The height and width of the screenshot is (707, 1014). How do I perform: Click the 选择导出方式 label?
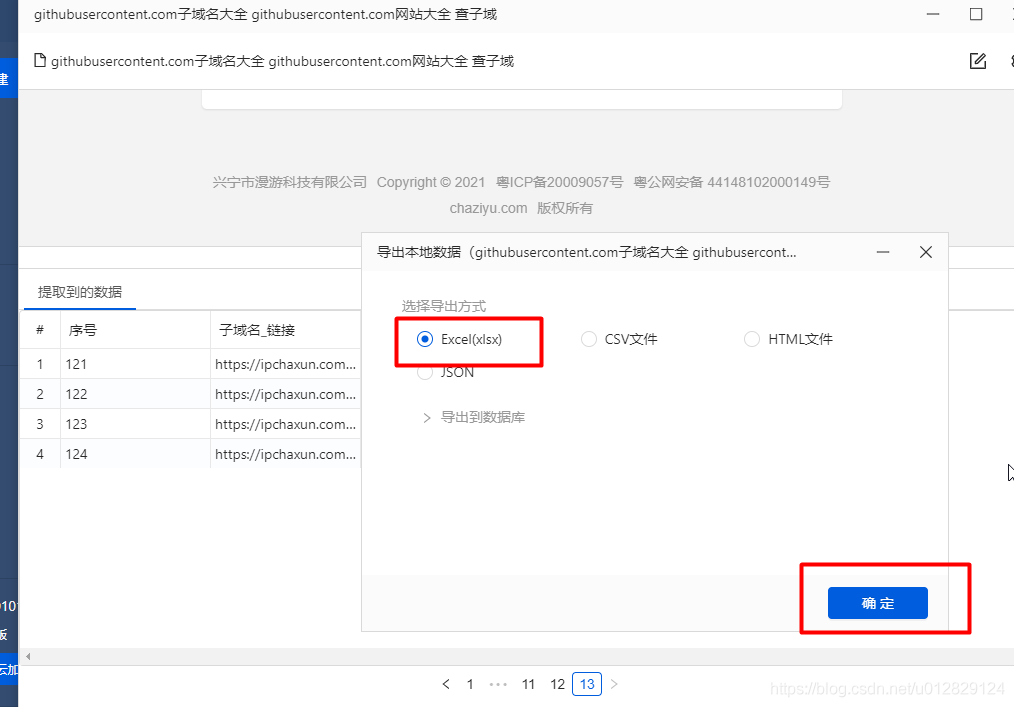[x=444, y=306]
